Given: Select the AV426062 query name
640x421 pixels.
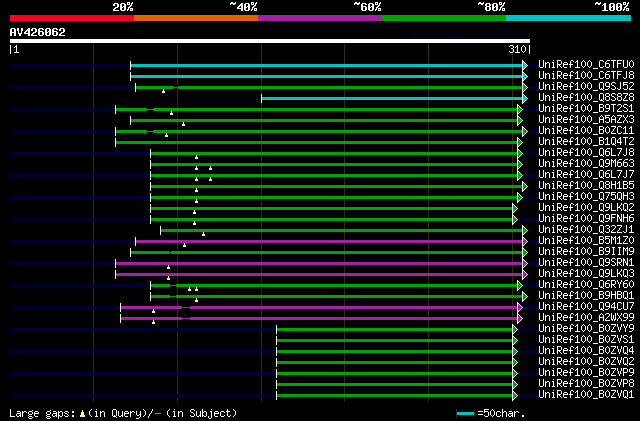Looking at the screenshot, I should coord(38,32).
